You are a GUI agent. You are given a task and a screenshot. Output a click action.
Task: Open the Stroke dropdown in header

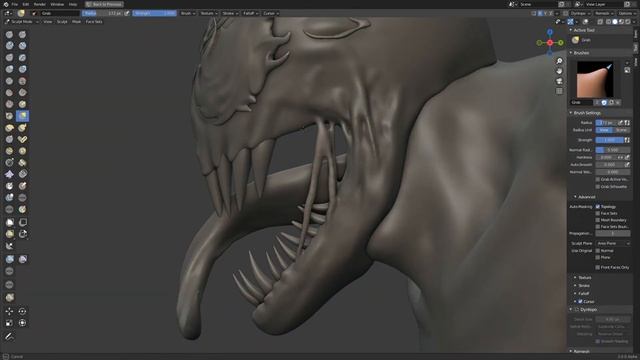[x=230, y=13]
